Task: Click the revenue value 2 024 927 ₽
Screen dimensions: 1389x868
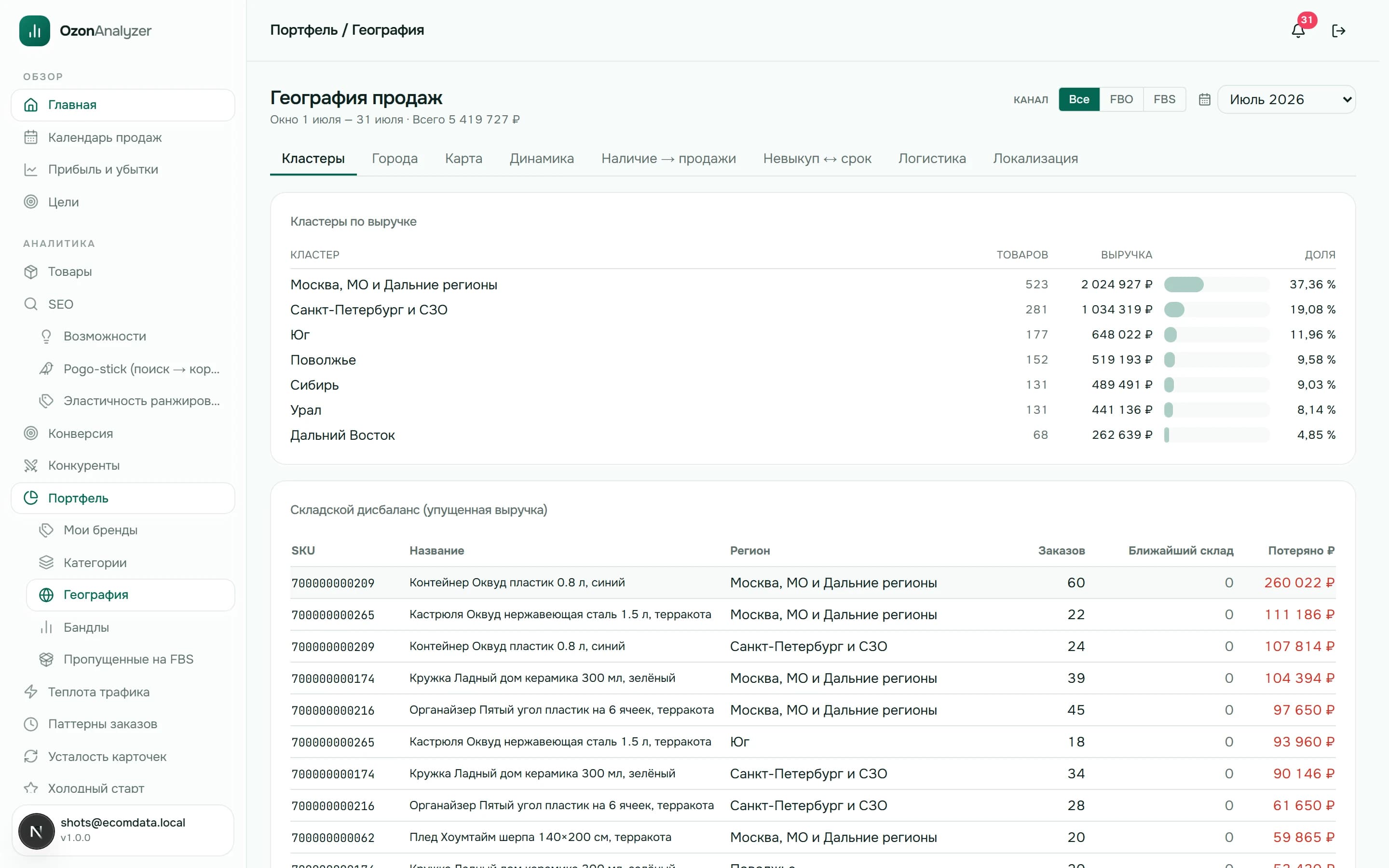Action: coord(1117,284)
